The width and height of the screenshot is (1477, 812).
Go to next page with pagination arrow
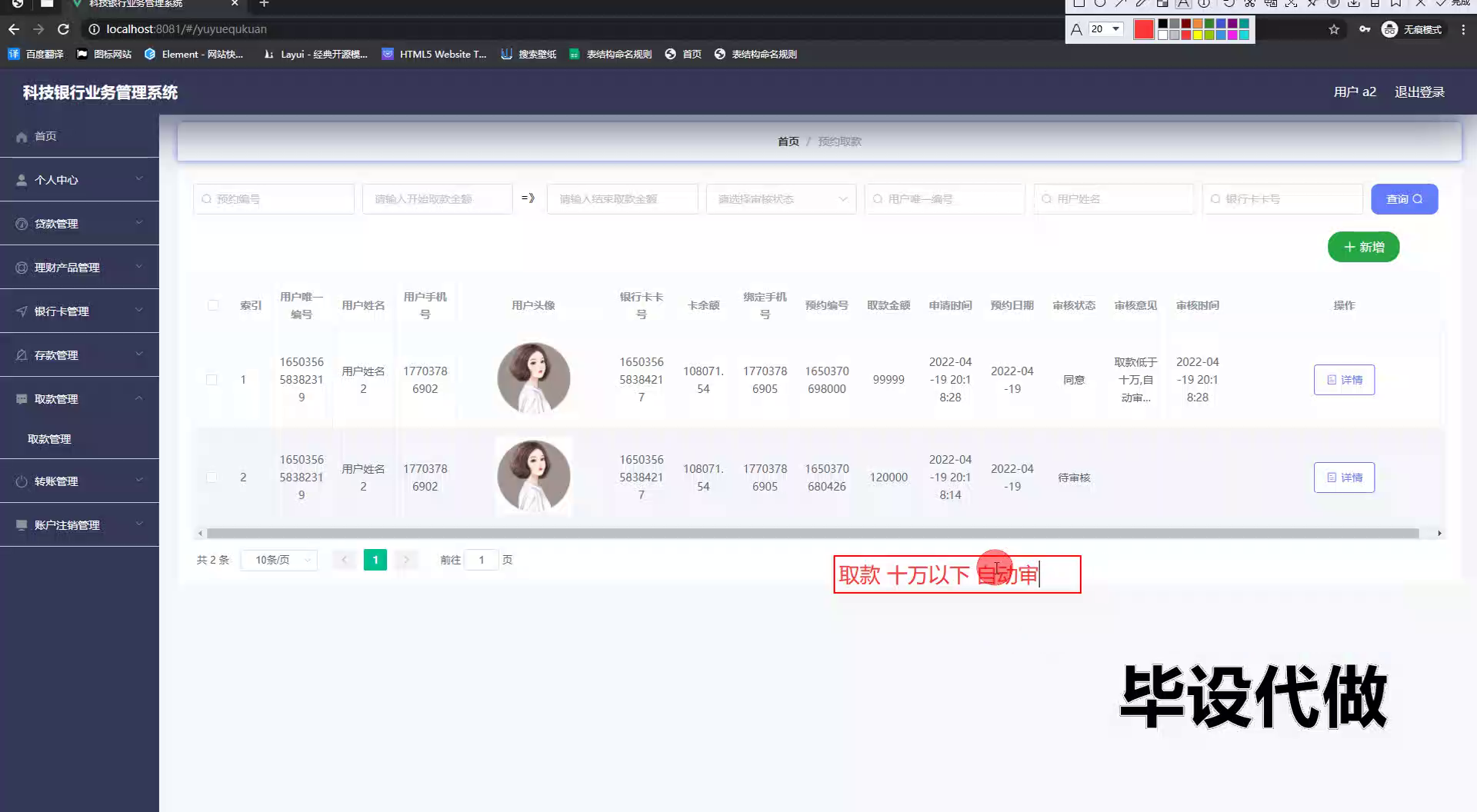coord(406,560)
